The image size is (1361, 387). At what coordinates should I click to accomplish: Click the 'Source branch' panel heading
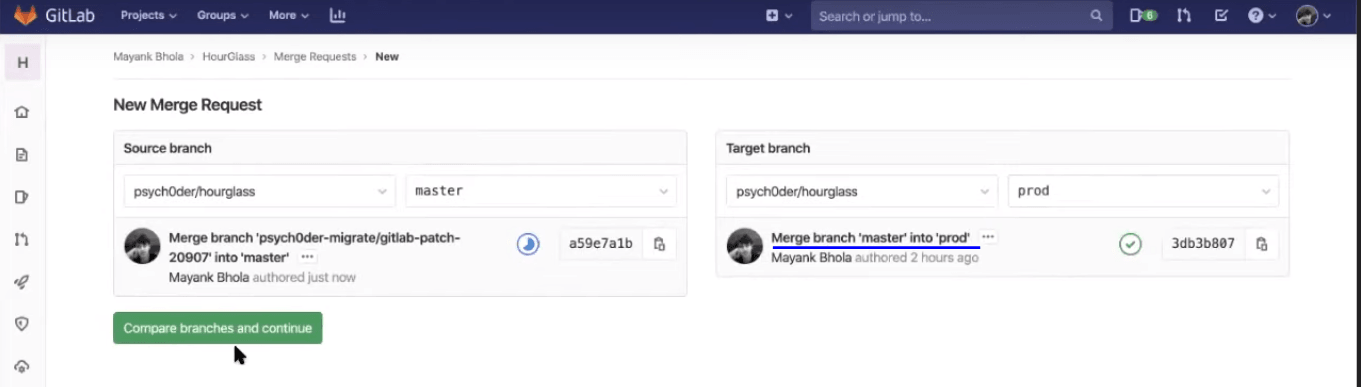point(168,148)
